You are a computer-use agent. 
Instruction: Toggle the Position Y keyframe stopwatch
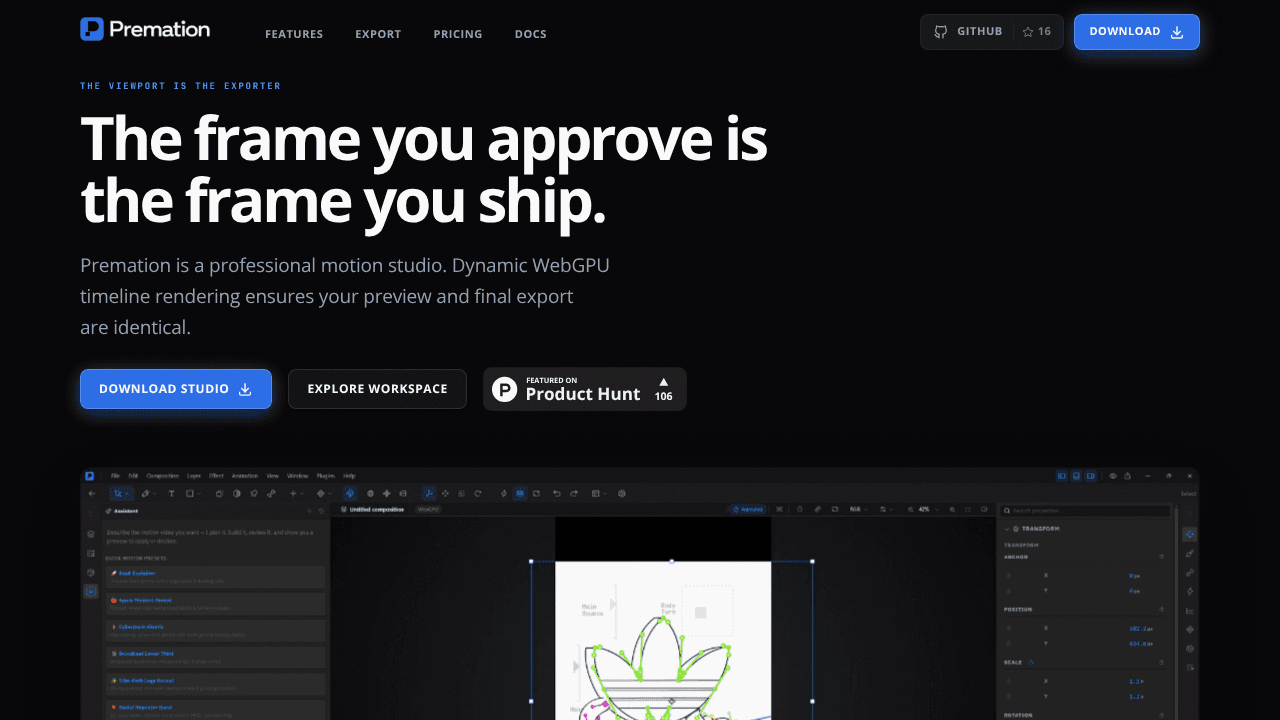pyautogui.click(x=1008, y=644)
